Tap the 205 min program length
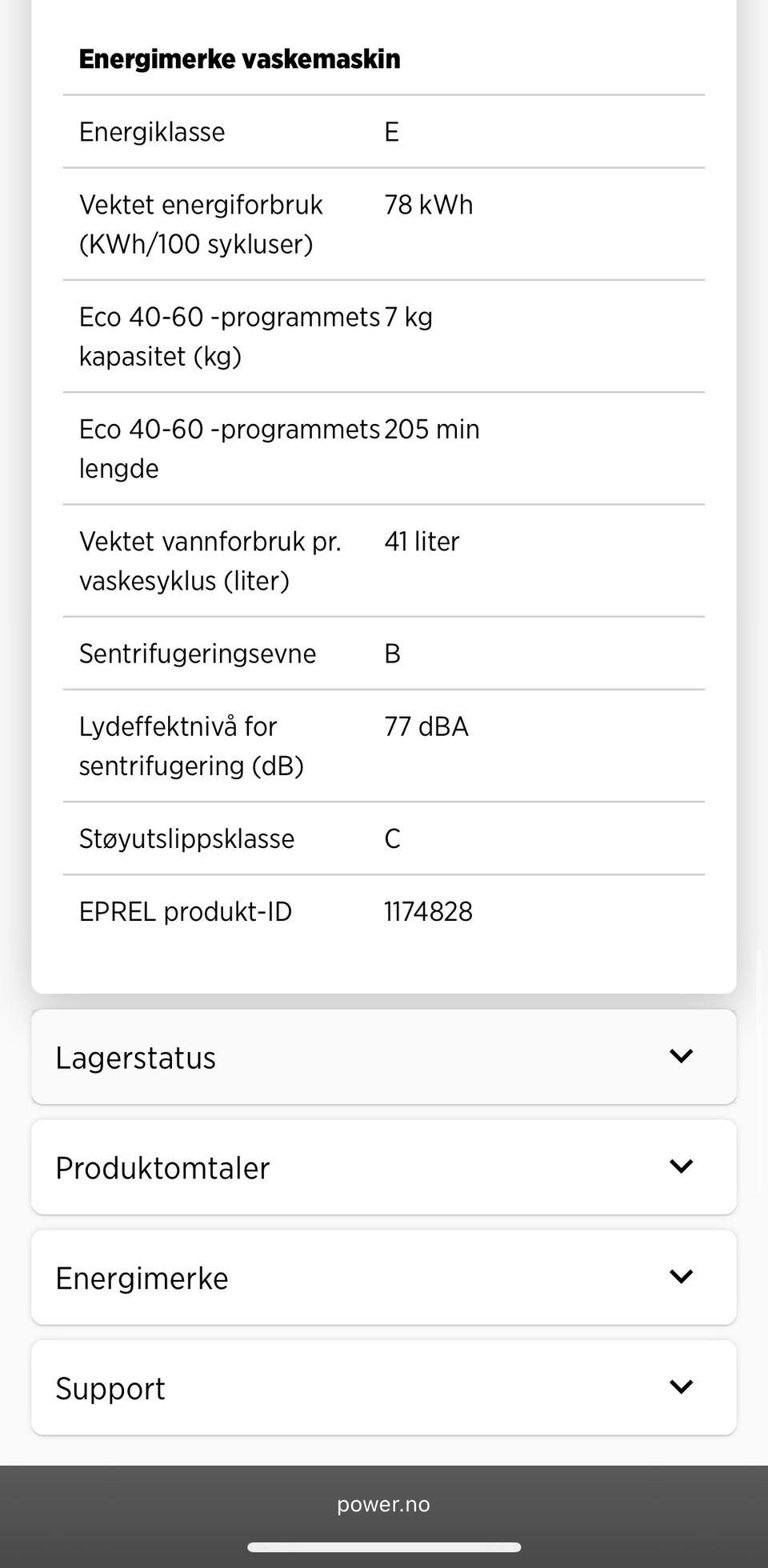Screen dimensions: 768x1568 tap(431, 430)
